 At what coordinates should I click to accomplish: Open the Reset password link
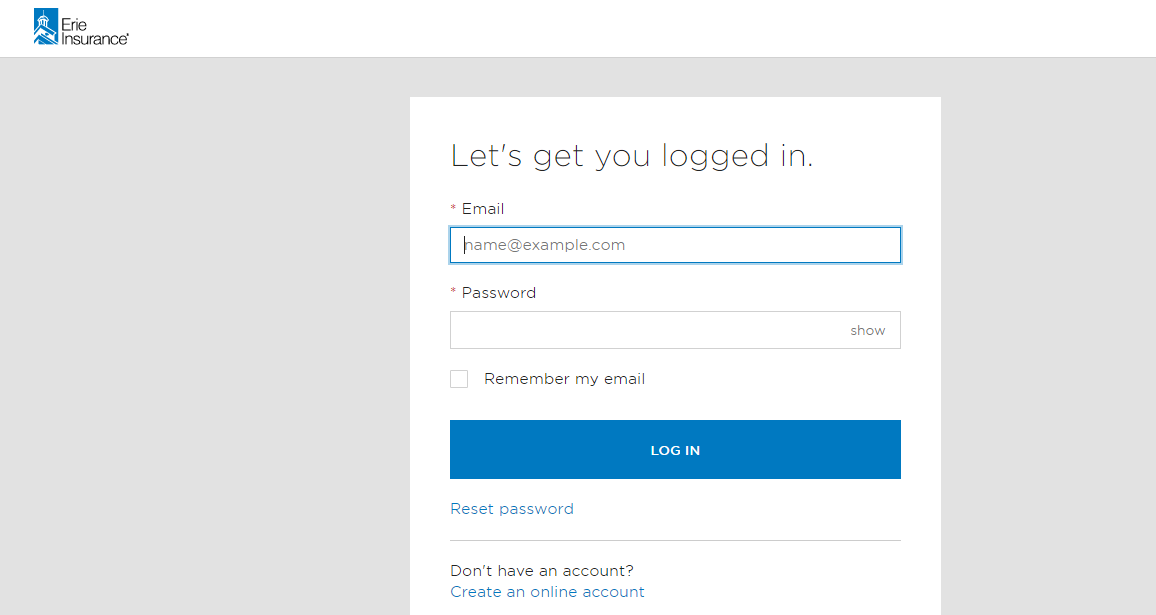[x=512, y=509]
